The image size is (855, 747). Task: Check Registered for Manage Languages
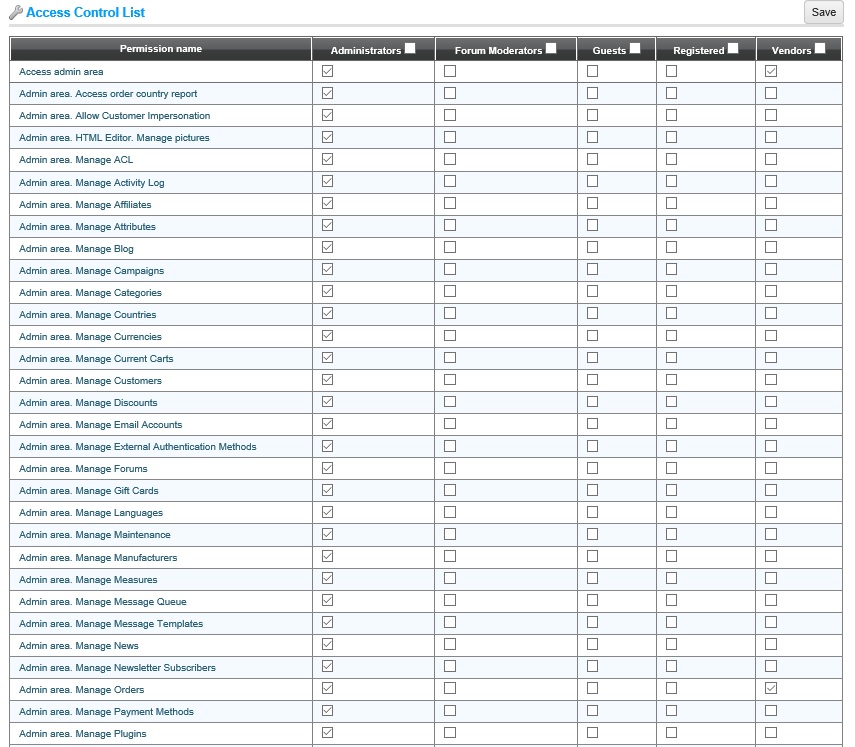click(x=671, y=512)
